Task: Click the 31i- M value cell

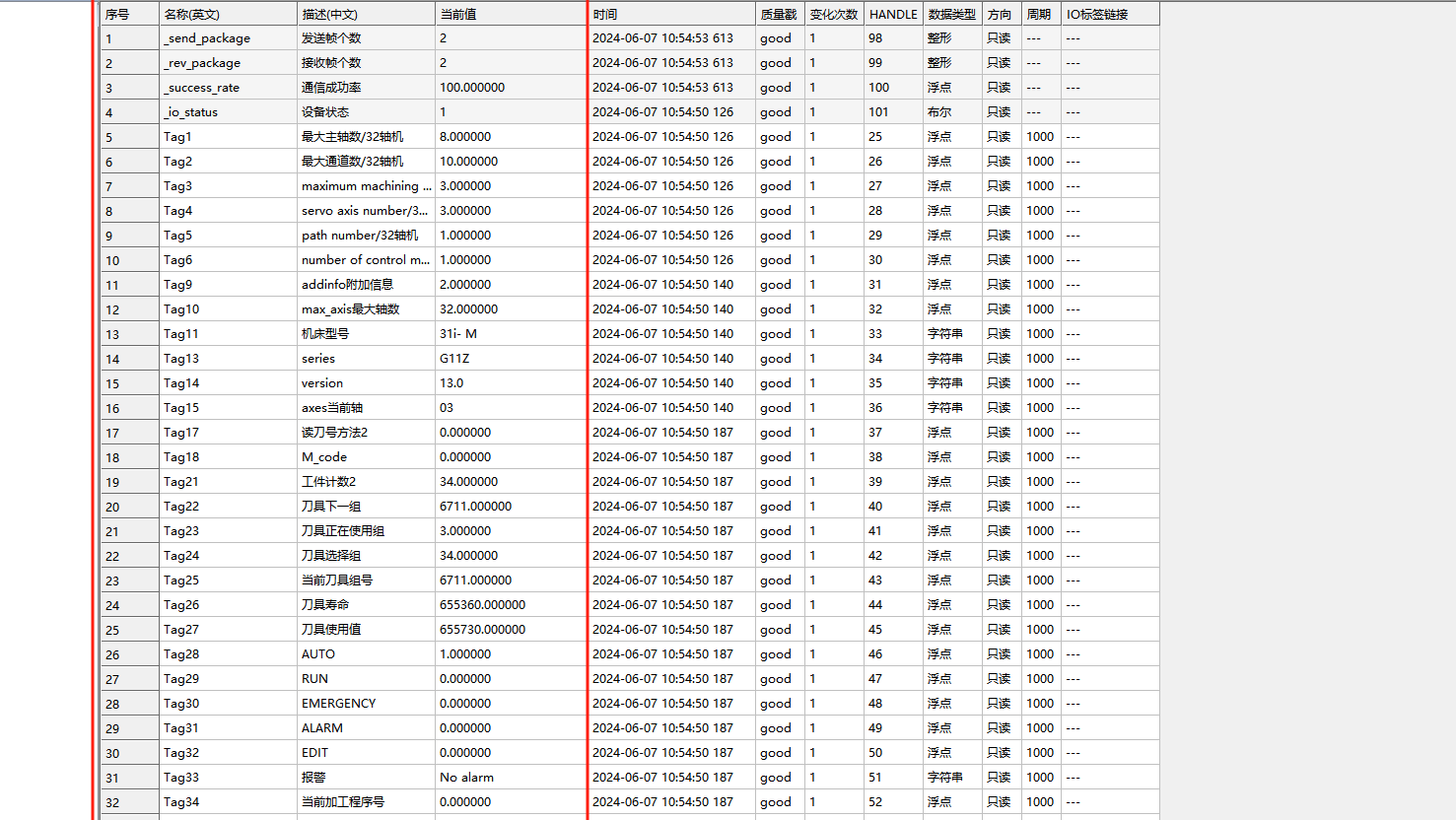Action: (510, 333)
